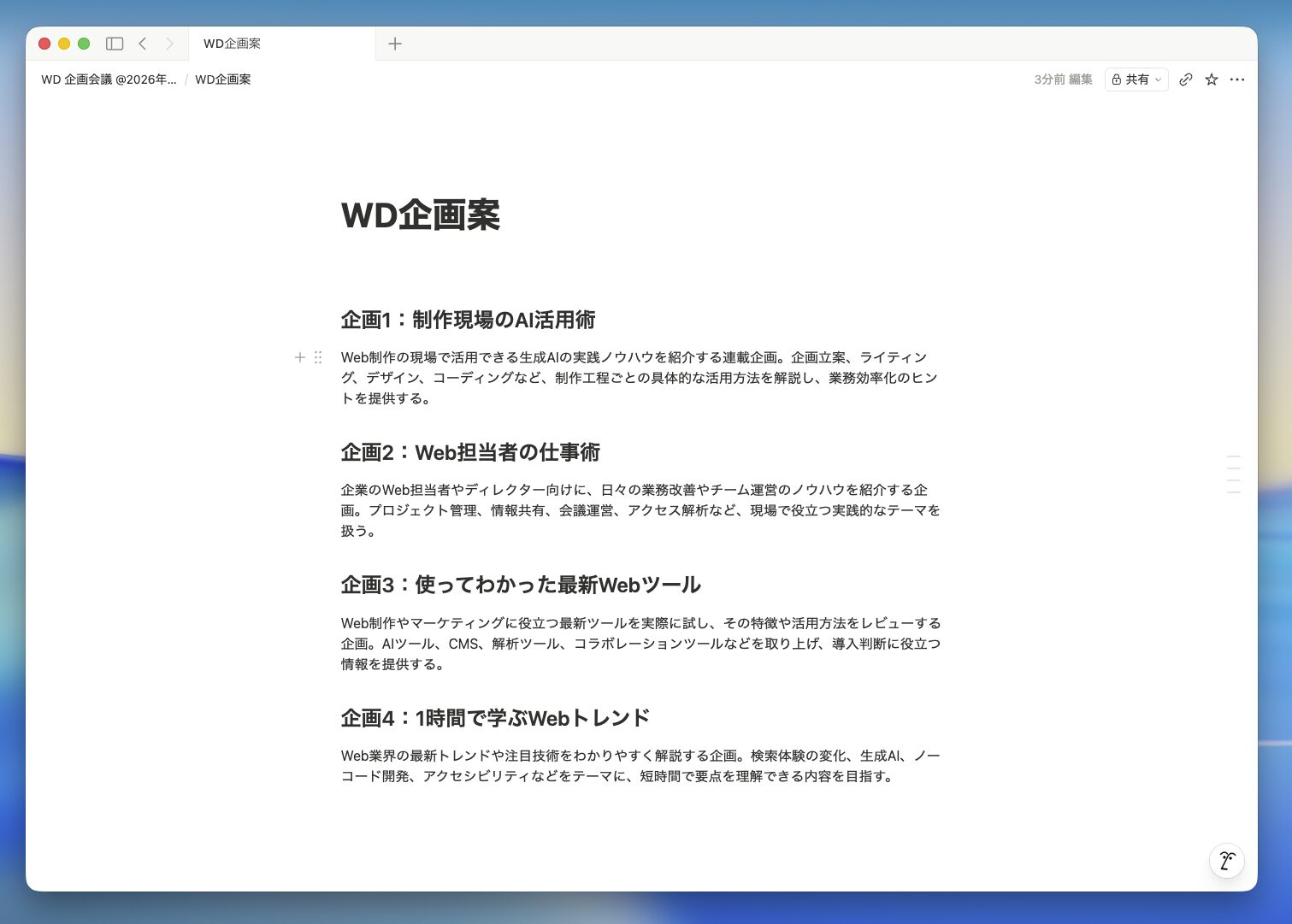Open the WD 企画会議 @2026年 breadcrumb
Viewport: 1292px width, 924px height.
pos(109,79)
